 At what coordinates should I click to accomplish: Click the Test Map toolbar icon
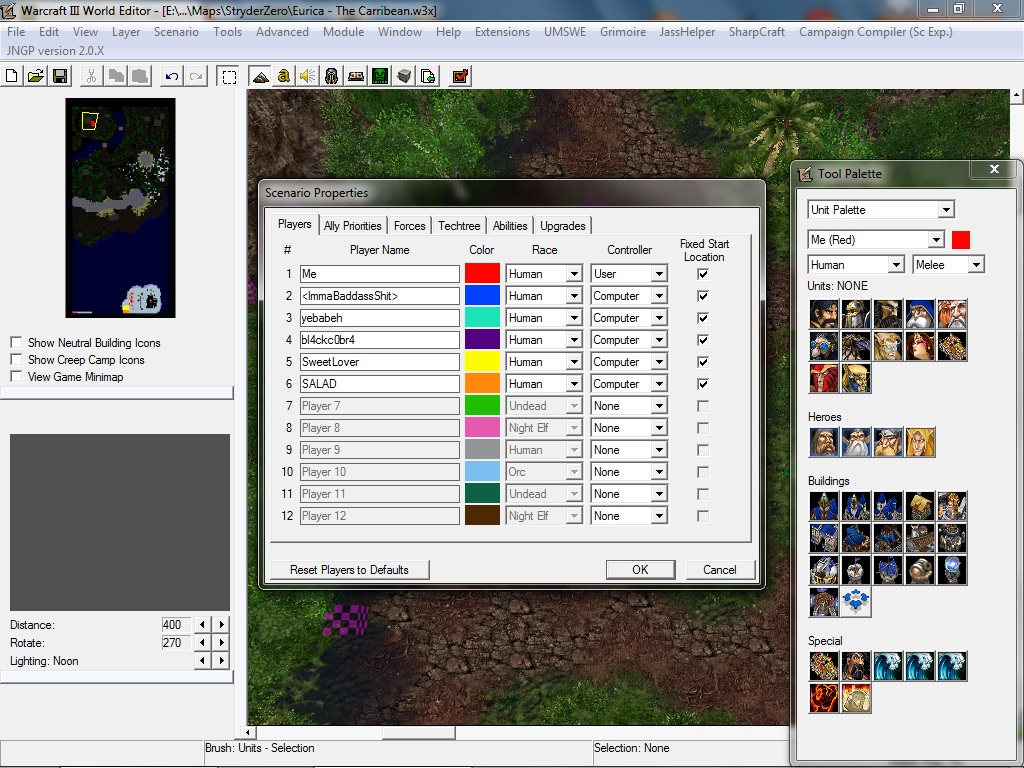tap(460, 76)
